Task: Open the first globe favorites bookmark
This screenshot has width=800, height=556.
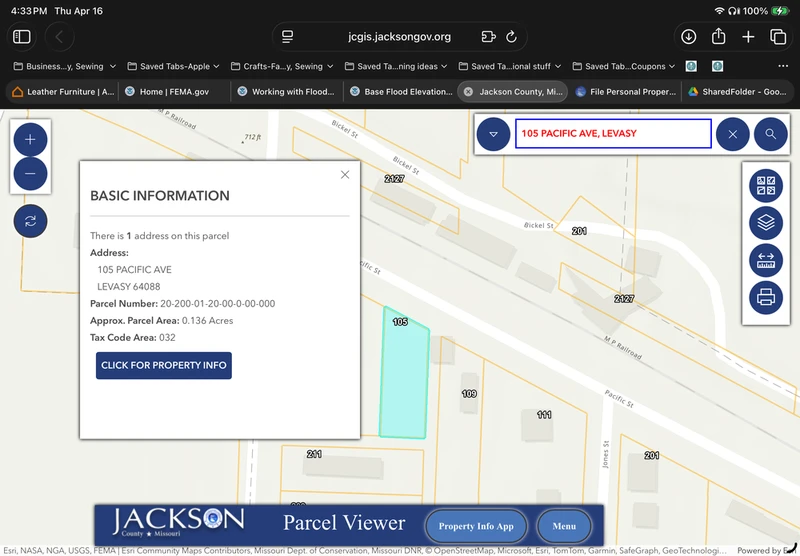Action: 691,66
